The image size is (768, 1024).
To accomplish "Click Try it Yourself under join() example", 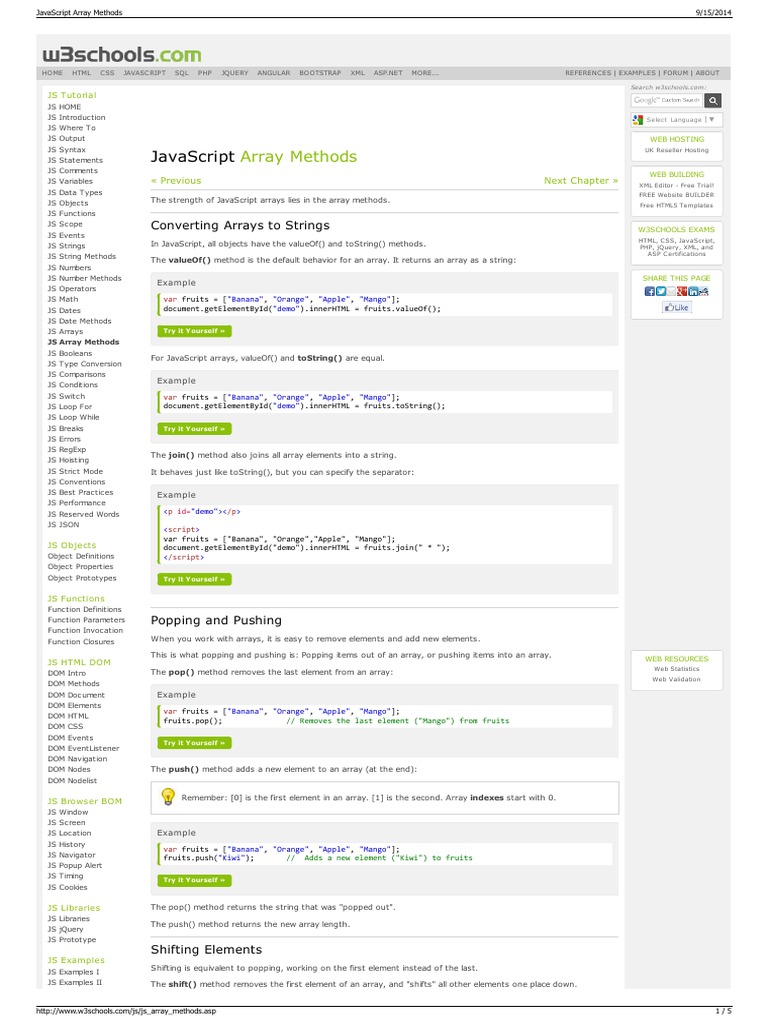I will [x=194, y=579].
